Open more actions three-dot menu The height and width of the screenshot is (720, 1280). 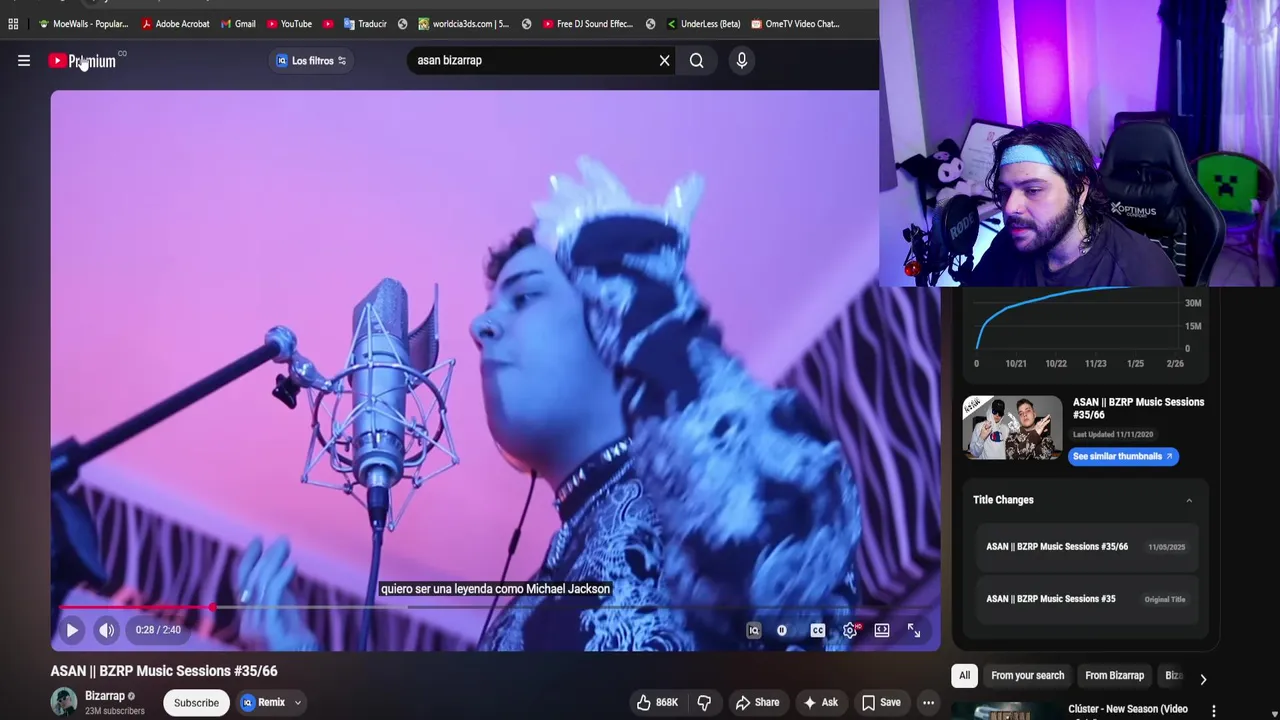[x=928, y=702]
